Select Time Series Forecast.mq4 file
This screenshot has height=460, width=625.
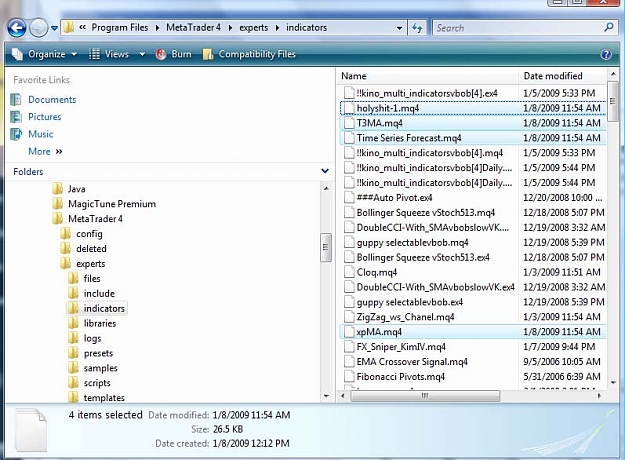tap(473, 138)
